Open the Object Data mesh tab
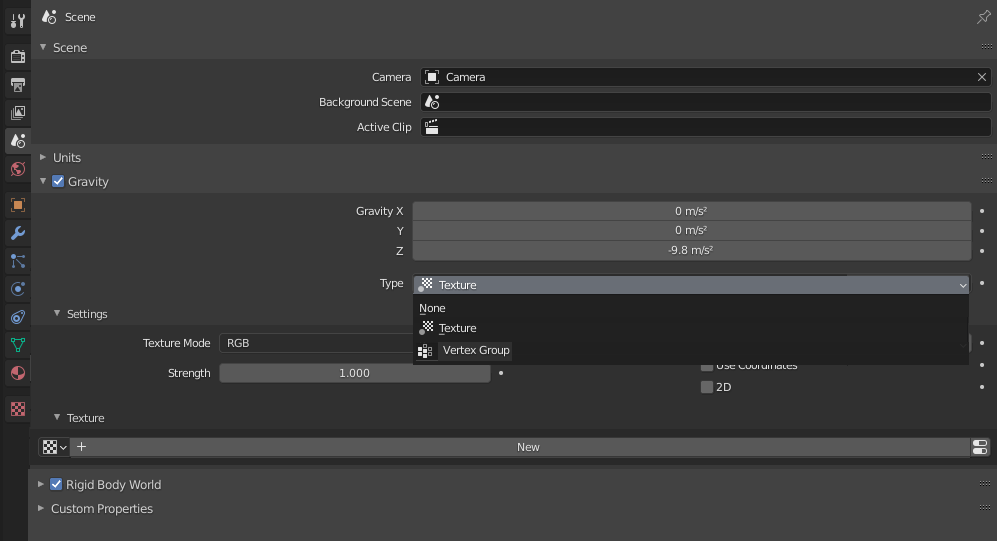 [x=18, y=345]
